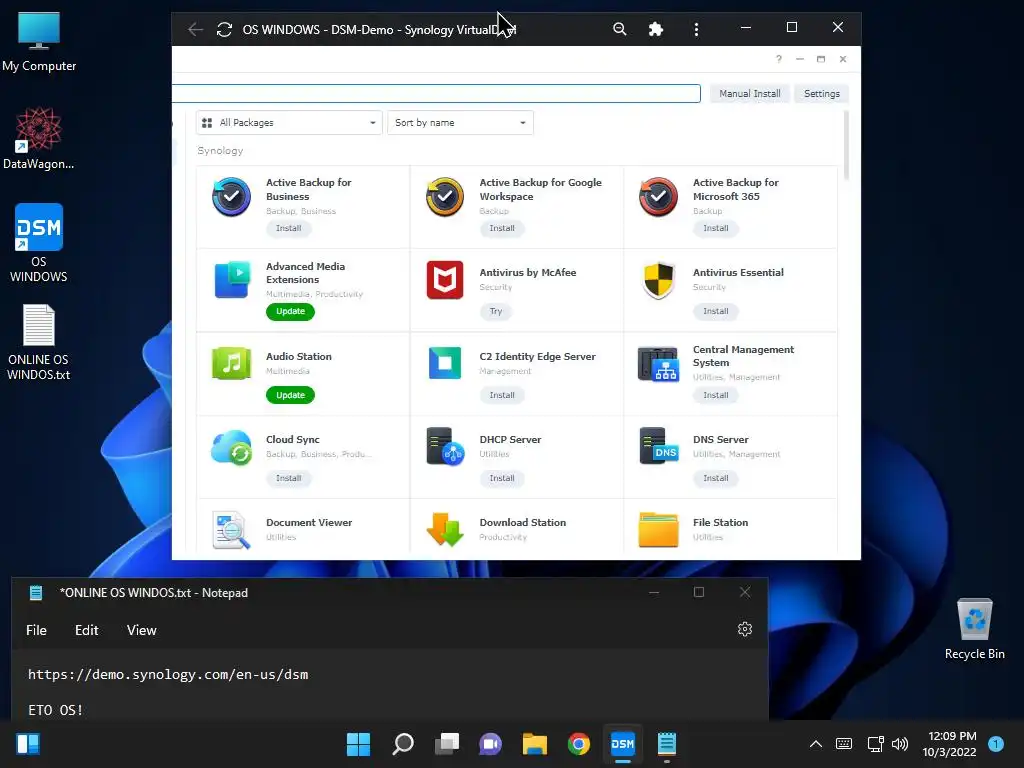Image resolution: width=1024 pixels, height=768 pixels.
Task: Open Widgets button at taskbar left
Action: point(28,744)
